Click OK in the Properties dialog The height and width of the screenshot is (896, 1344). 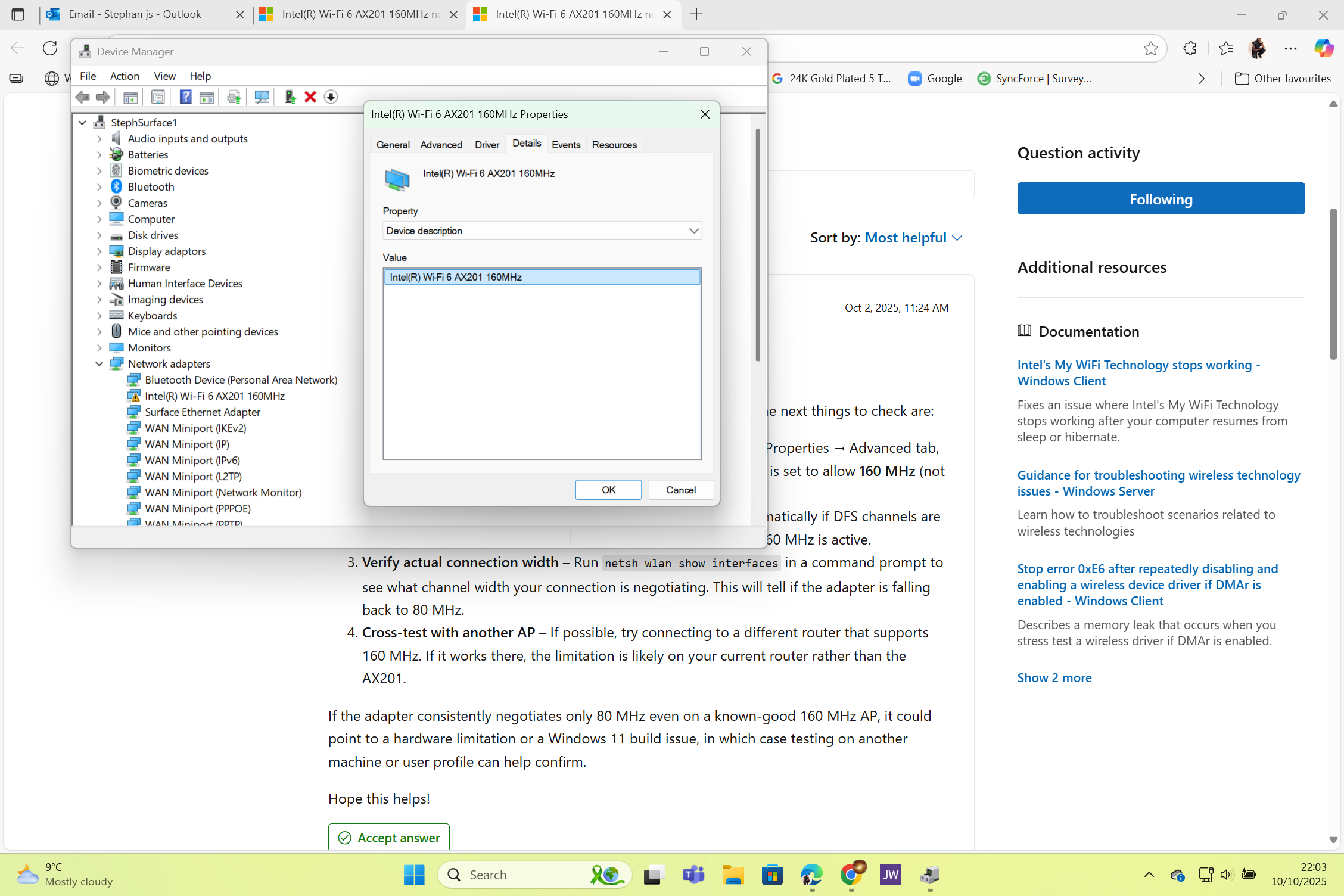(608, 490)
